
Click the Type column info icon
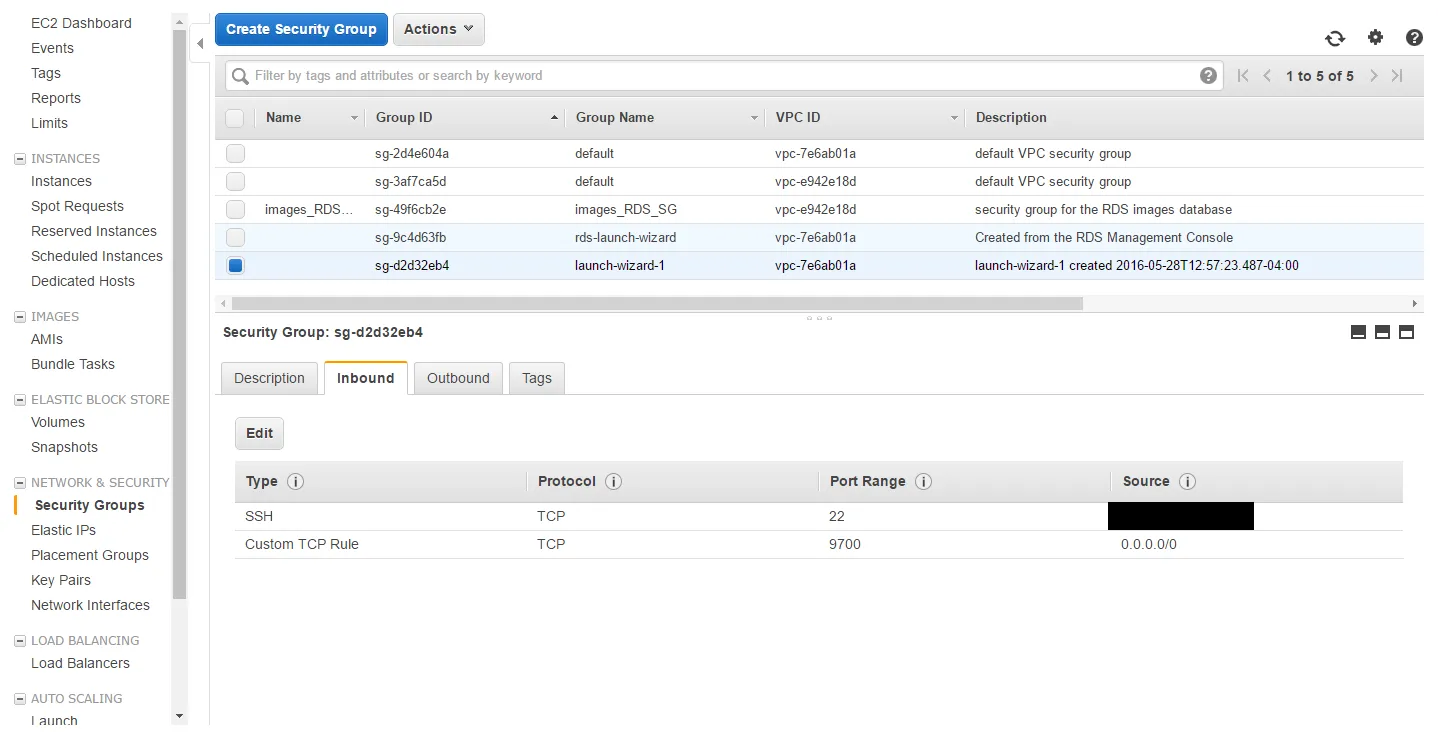[295, 481]
